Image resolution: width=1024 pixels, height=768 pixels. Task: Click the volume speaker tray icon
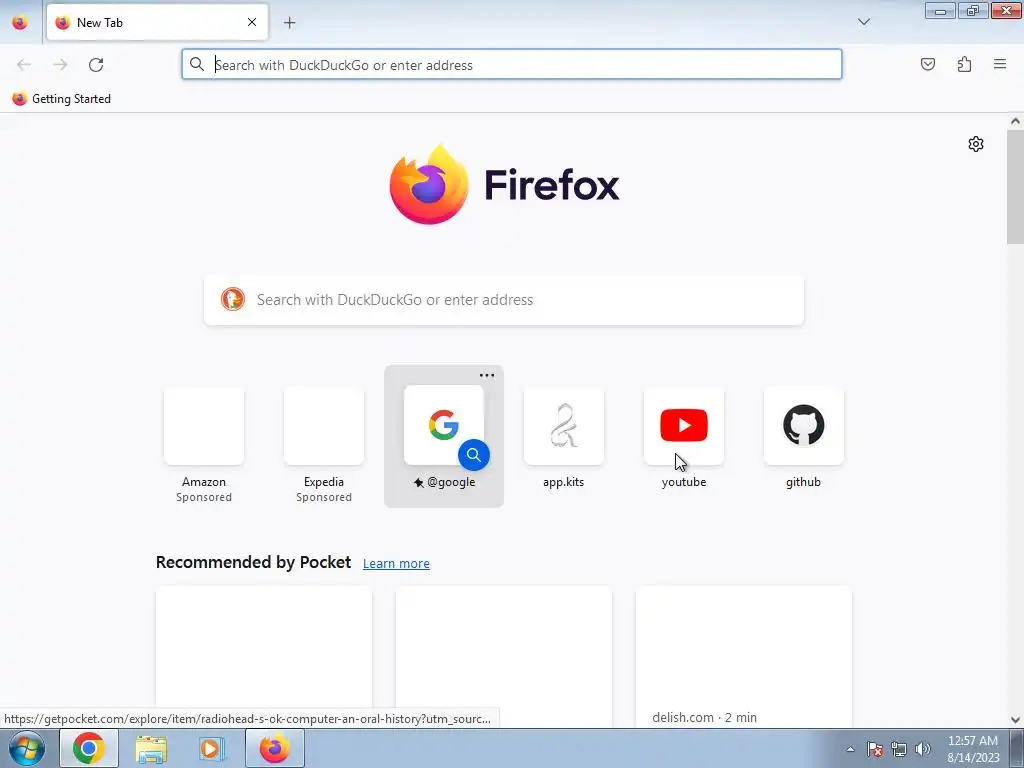[x=922, y=749]
